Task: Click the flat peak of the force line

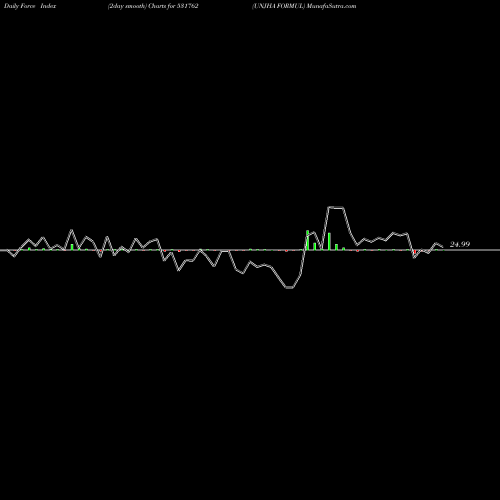Action: click(x=336, y=207)
